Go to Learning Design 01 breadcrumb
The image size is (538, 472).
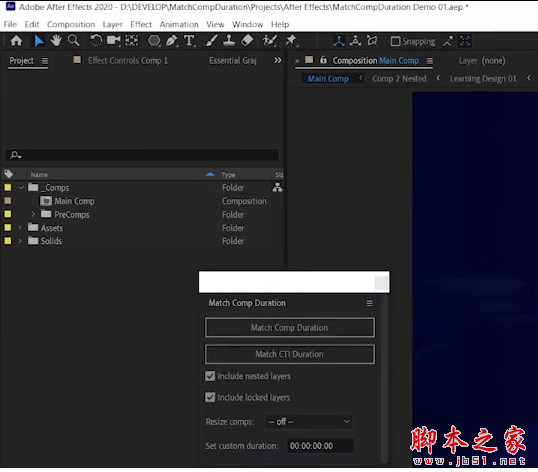point(483,79)
